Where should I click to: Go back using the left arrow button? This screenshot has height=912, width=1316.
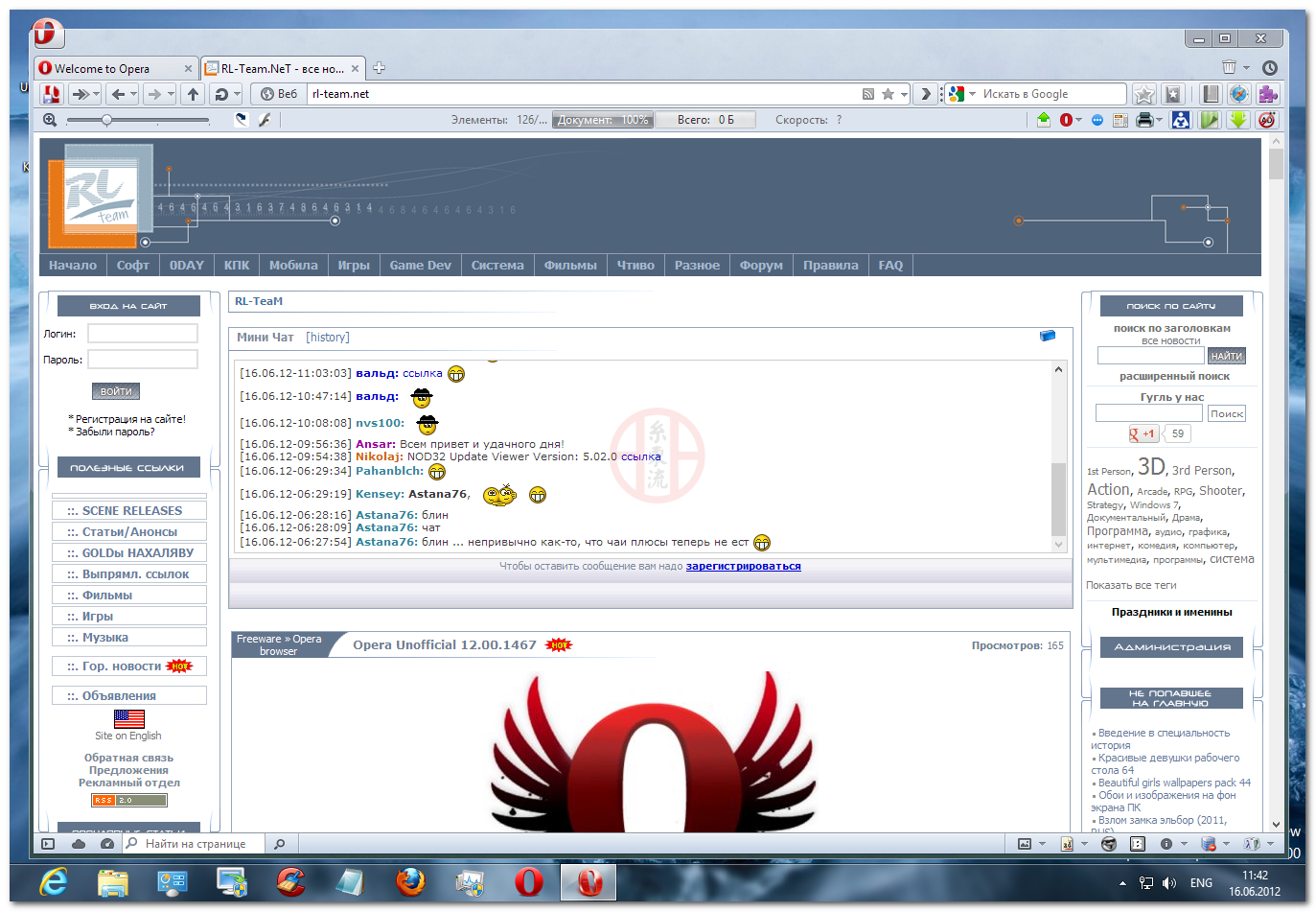coord(118,94)
